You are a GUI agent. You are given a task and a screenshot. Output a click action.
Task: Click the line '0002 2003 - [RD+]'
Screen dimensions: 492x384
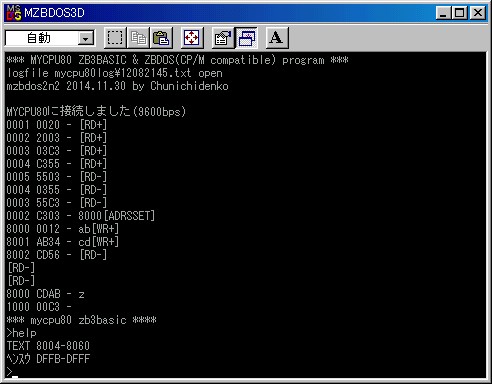point(57,138)
